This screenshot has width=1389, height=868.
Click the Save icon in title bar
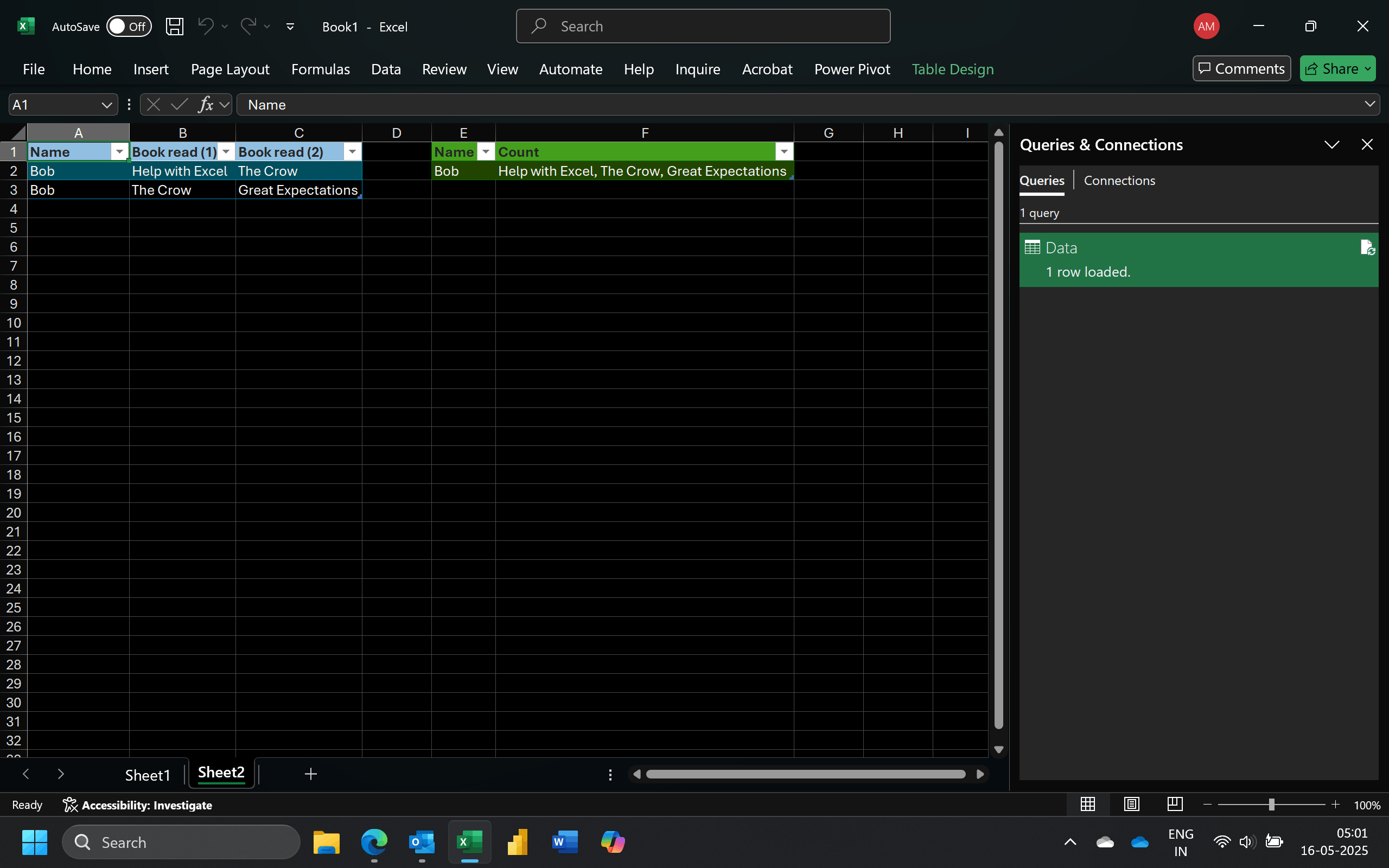click(x=175, y=27)
